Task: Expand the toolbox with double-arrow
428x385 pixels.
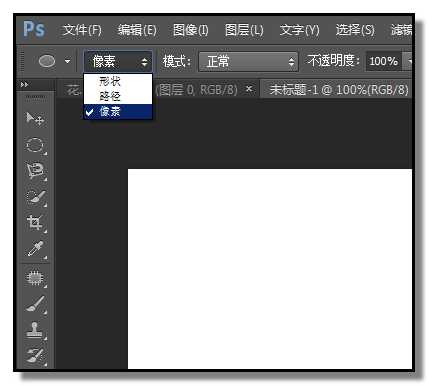Action: 24,85
